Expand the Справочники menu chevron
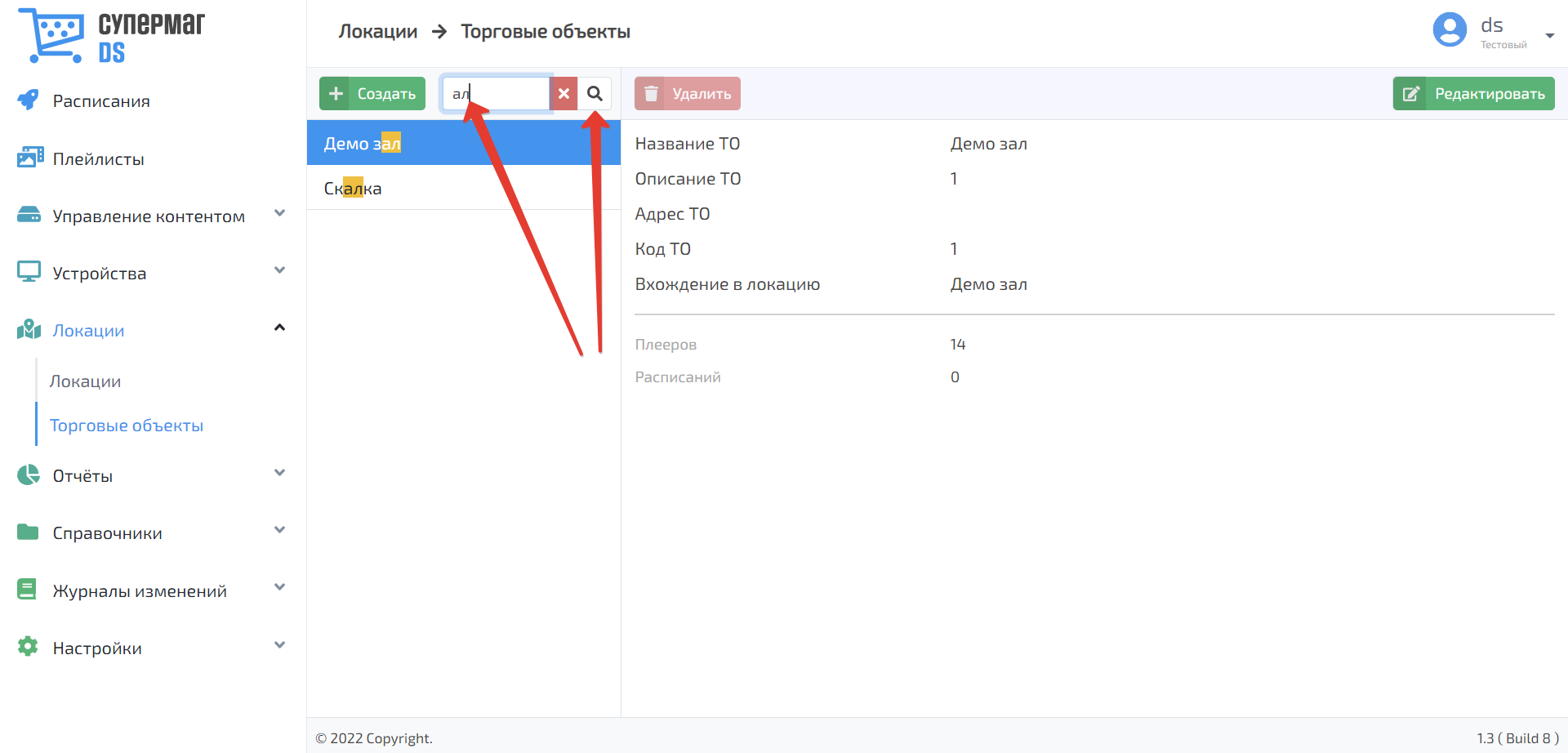 pos(280,530)
